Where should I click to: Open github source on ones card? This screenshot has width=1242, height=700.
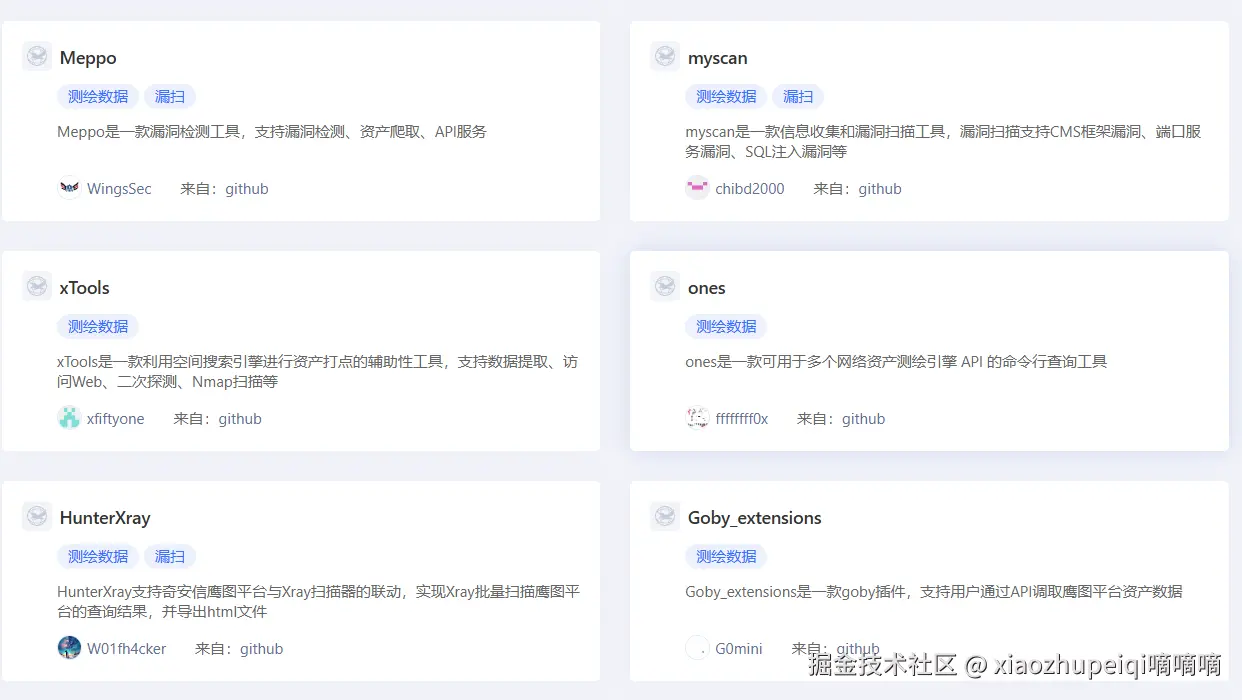pyautogui.click(x=864, y=419)
